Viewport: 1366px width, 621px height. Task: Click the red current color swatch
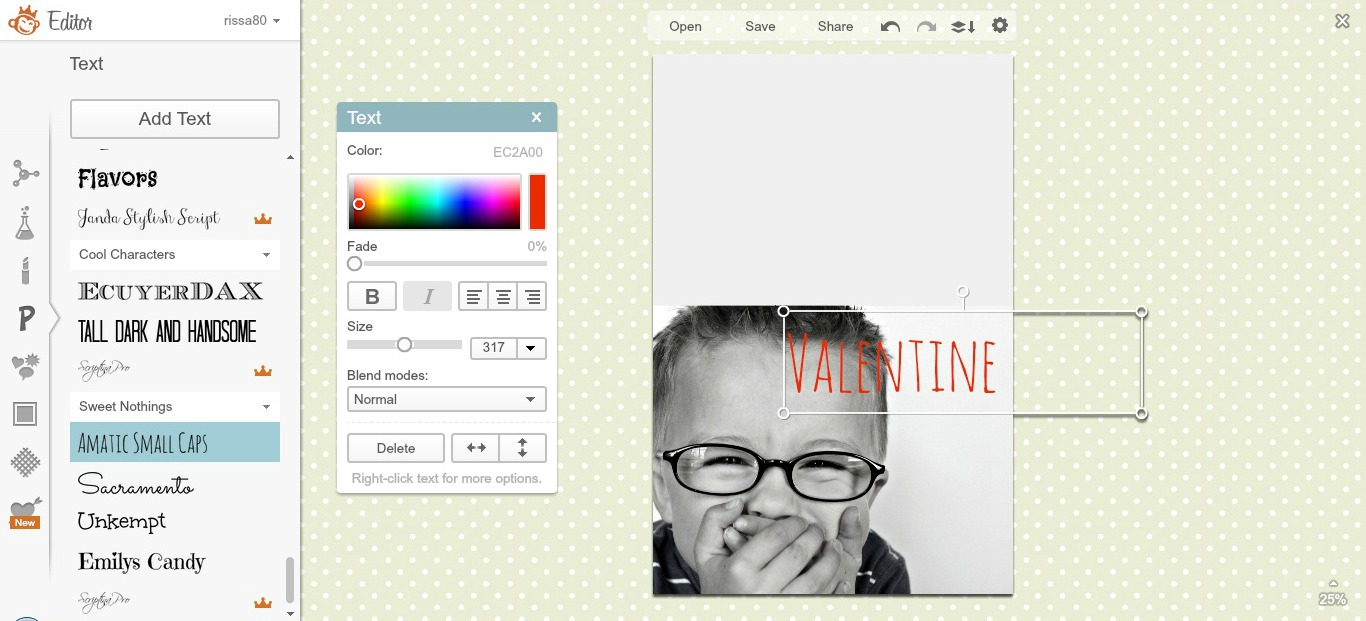click(537, 202)
